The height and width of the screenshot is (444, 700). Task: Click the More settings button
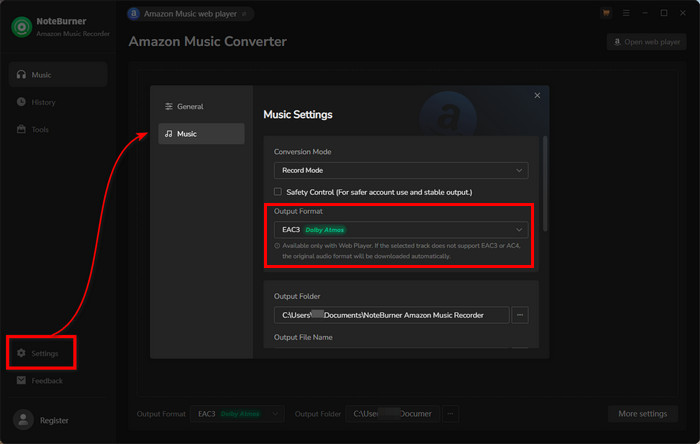(642, 414)
